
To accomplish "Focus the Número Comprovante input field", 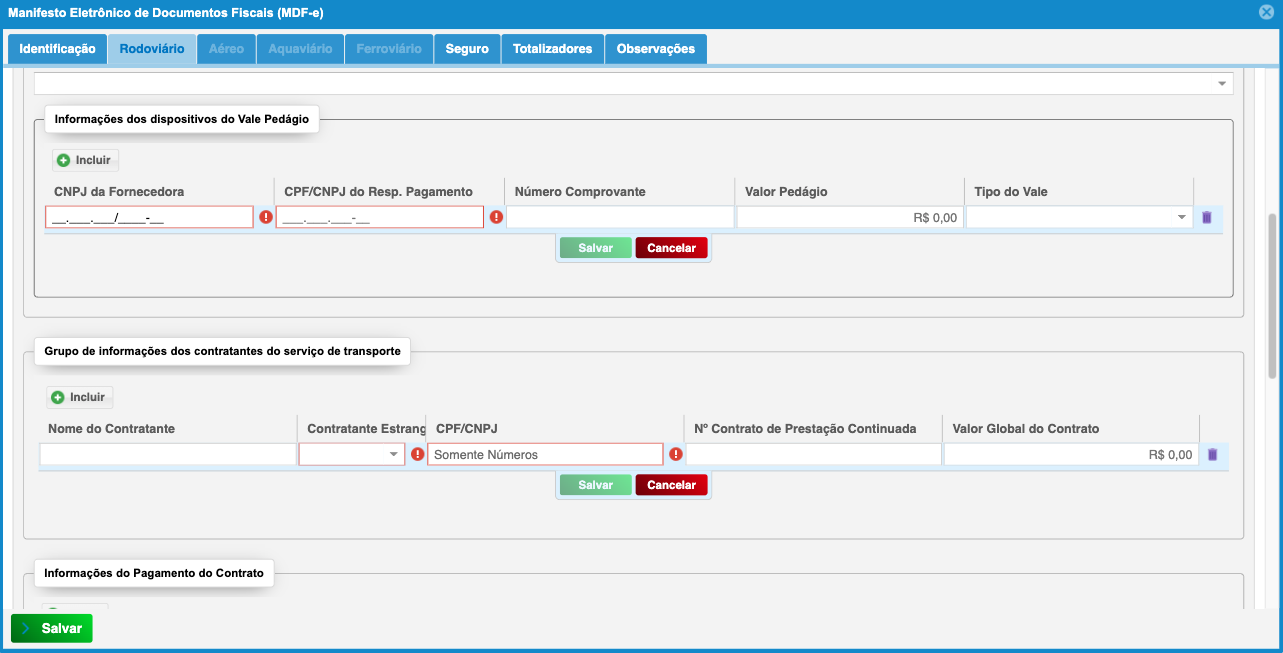I will [620, 218].
